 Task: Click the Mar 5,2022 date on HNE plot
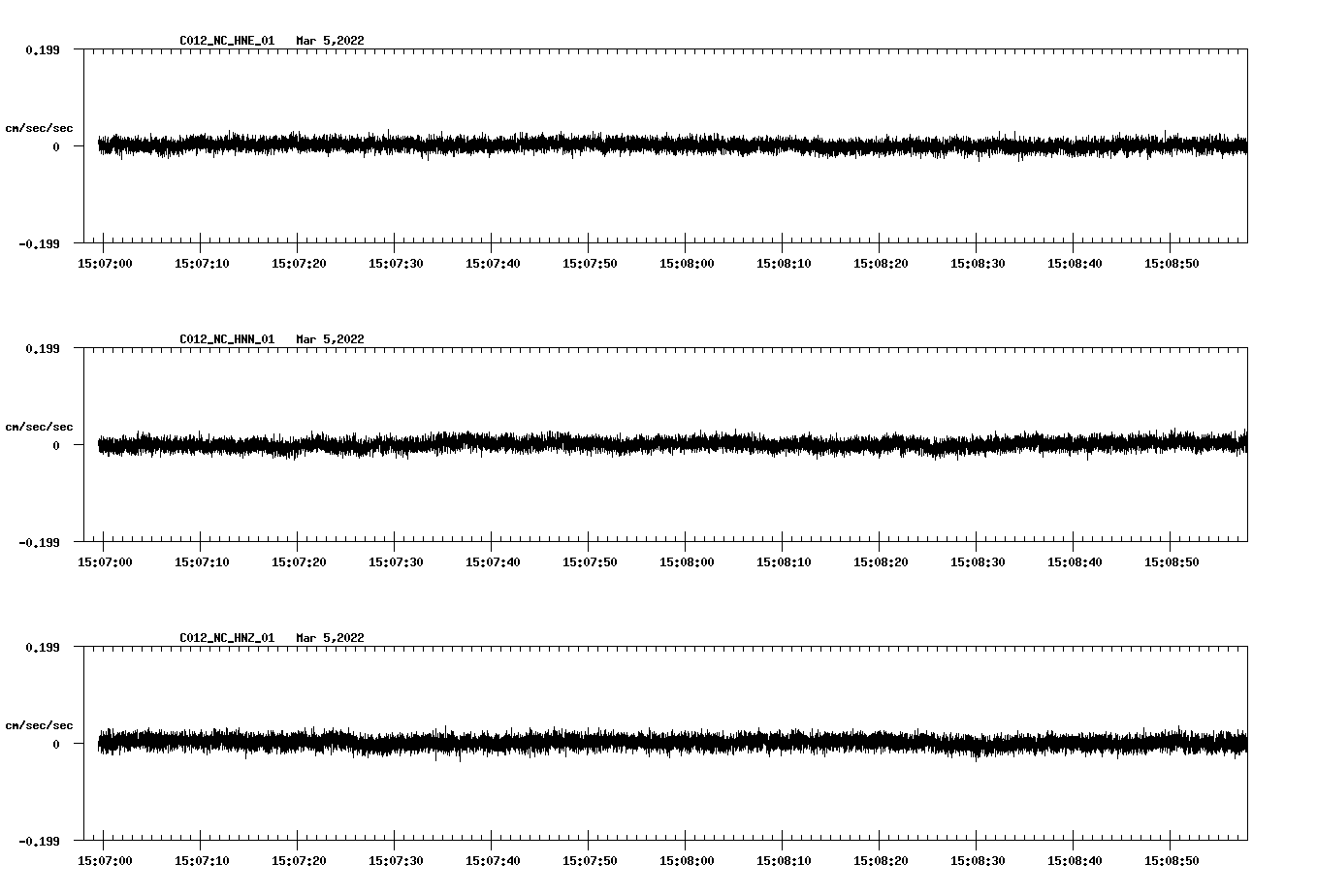click(331, 41)
